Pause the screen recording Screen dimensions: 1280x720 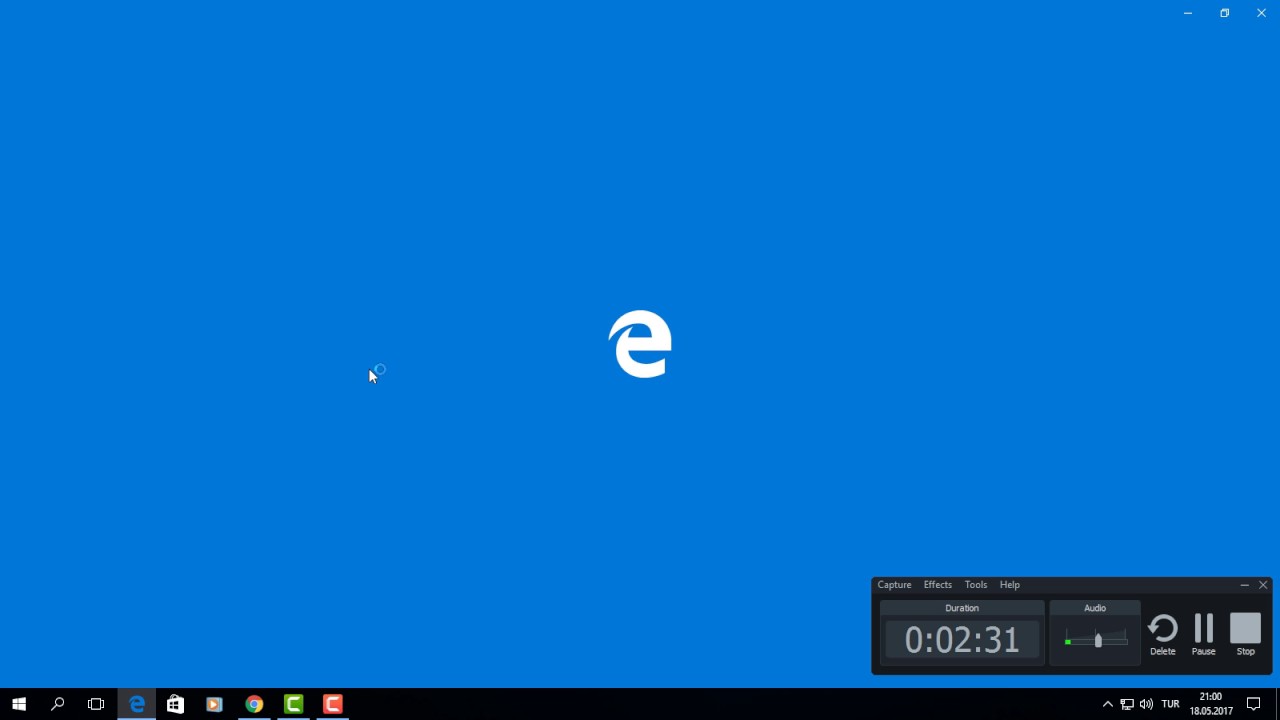point(1203,635)
